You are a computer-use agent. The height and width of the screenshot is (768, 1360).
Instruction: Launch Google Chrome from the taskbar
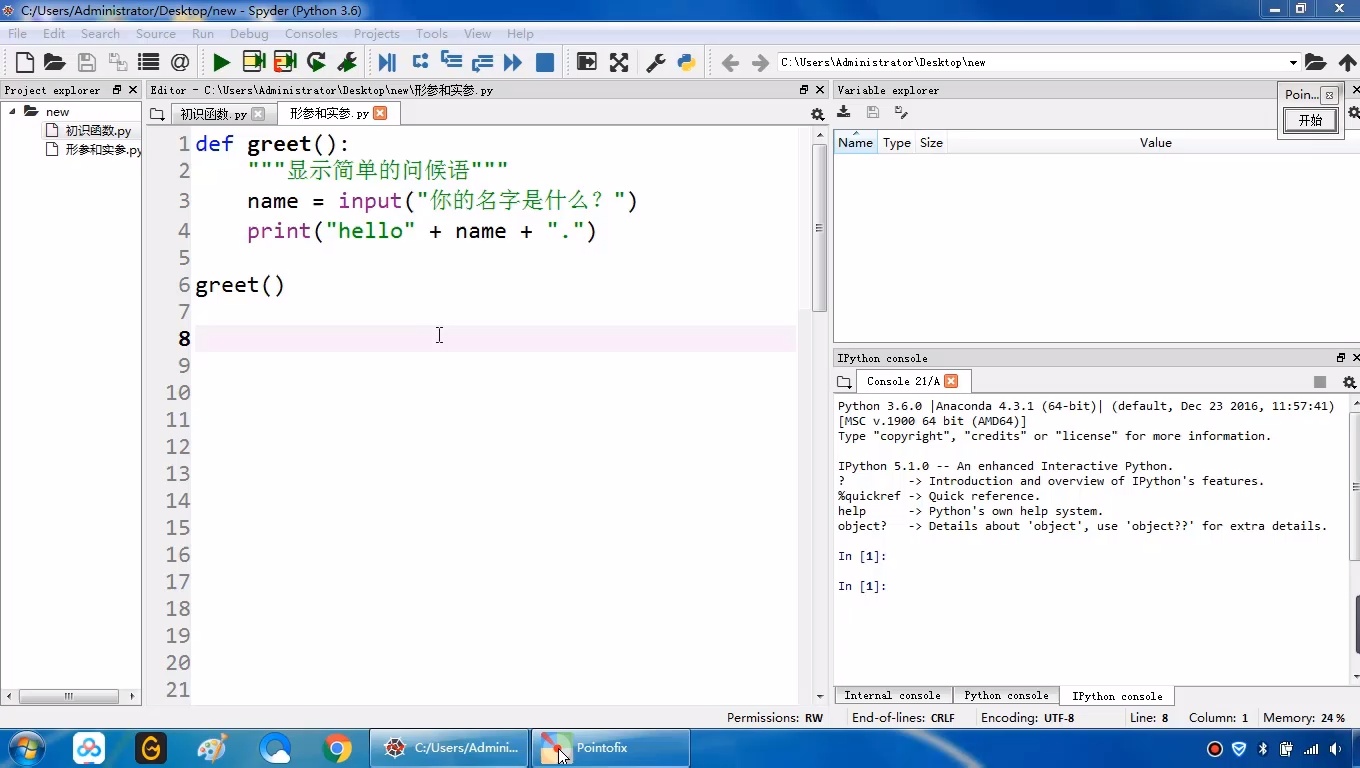337,748
